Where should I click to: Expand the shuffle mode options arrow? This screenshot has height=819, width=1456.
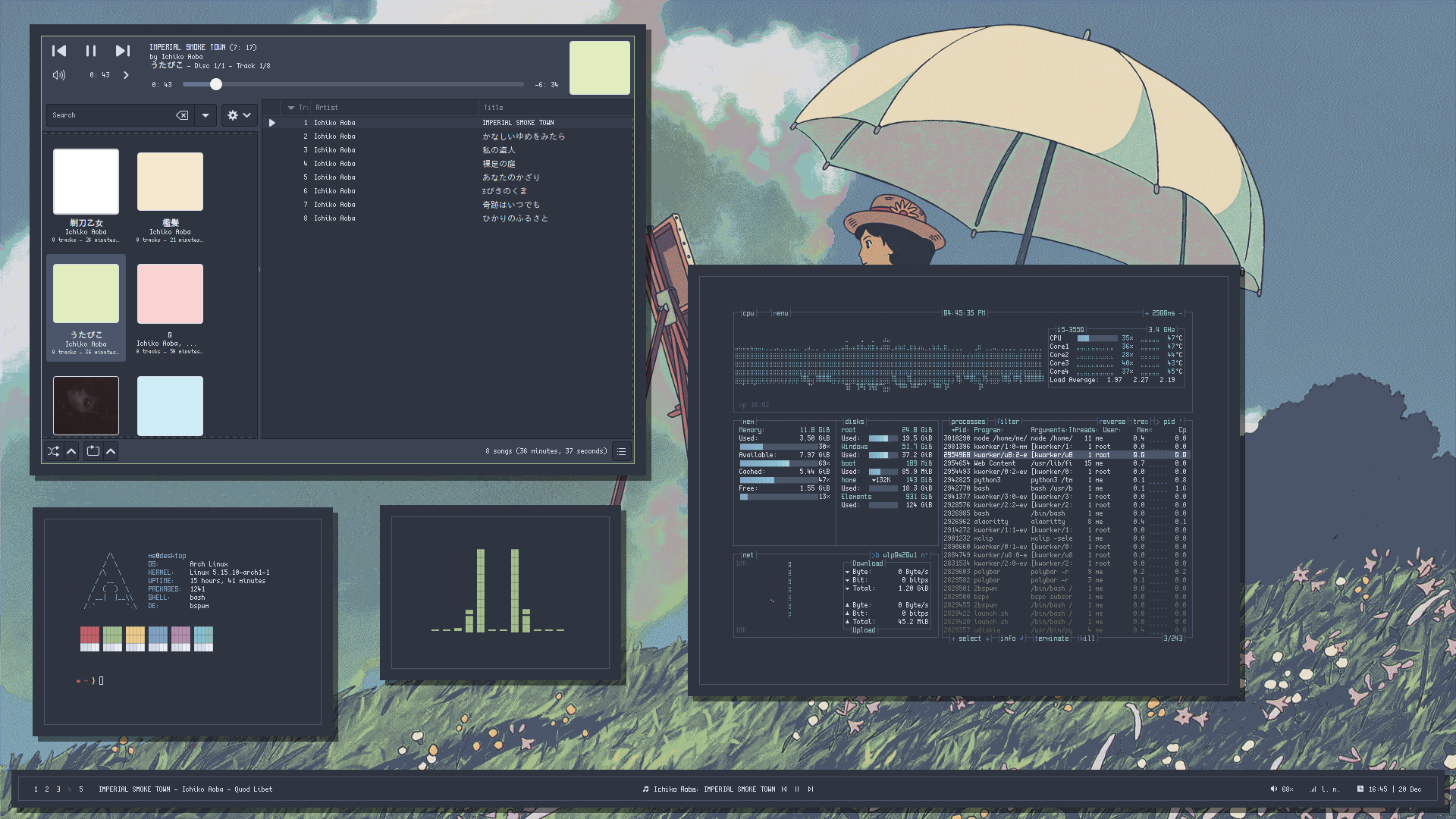[x=71, y=451]
